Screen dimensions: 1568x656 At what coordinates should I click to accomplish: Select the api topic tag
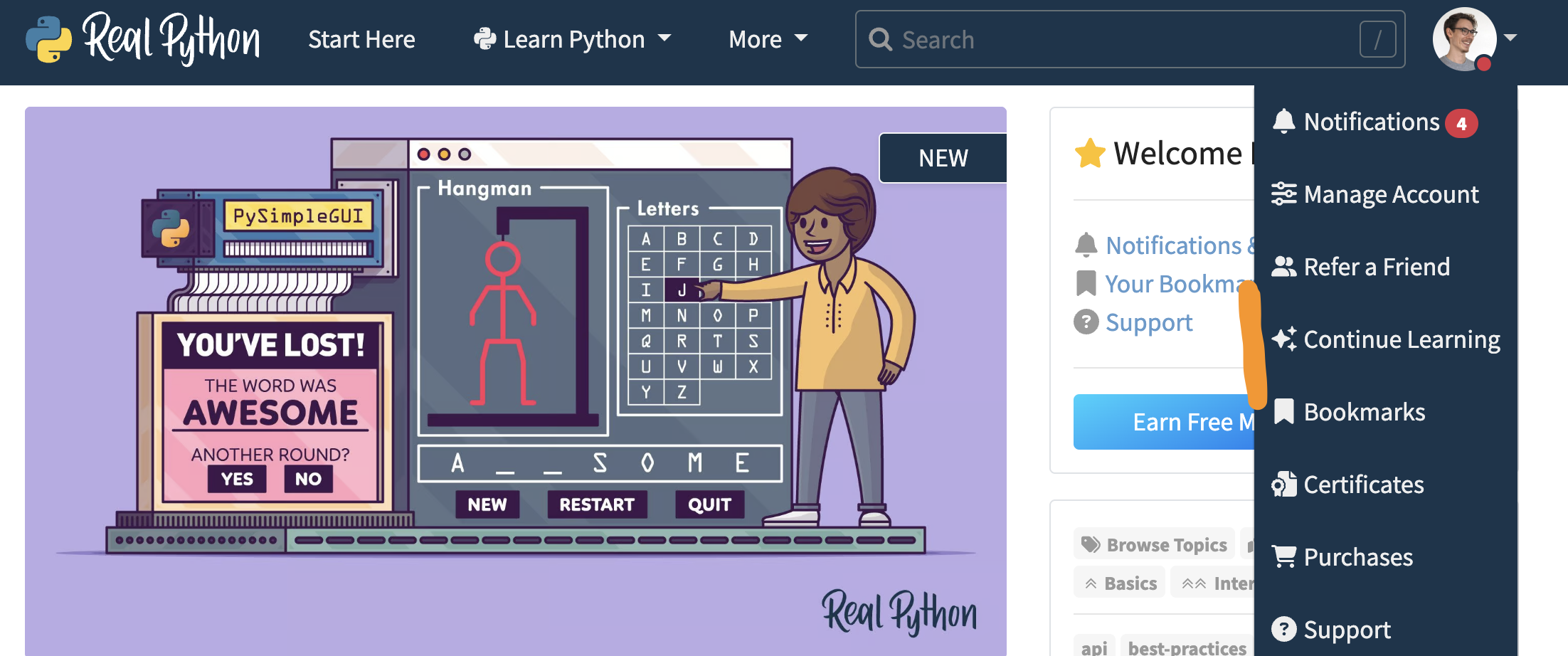coord(1094,646)
